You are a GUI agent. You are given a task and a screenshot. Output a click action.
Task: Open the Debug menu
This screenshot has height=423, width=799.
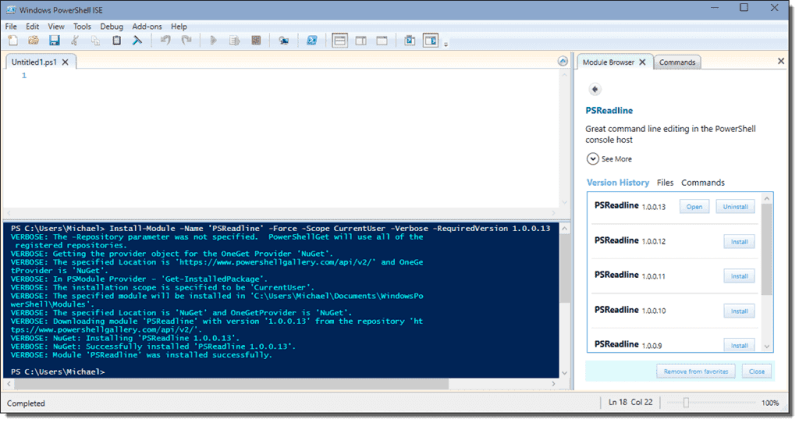pos(112,27)
